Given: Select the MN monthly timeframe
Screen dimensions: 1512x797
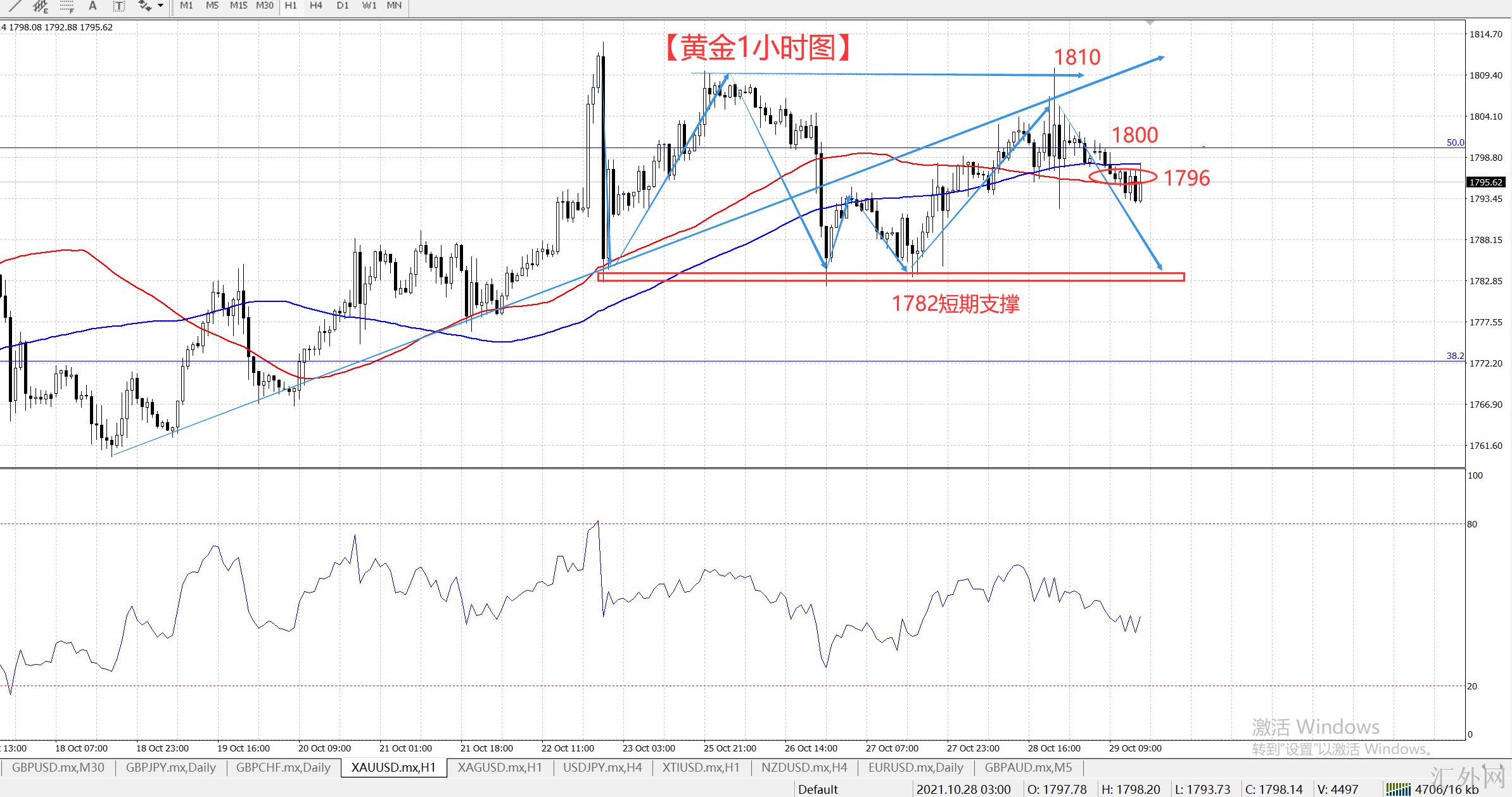Looking at the screenshot, I should point(394,6).
